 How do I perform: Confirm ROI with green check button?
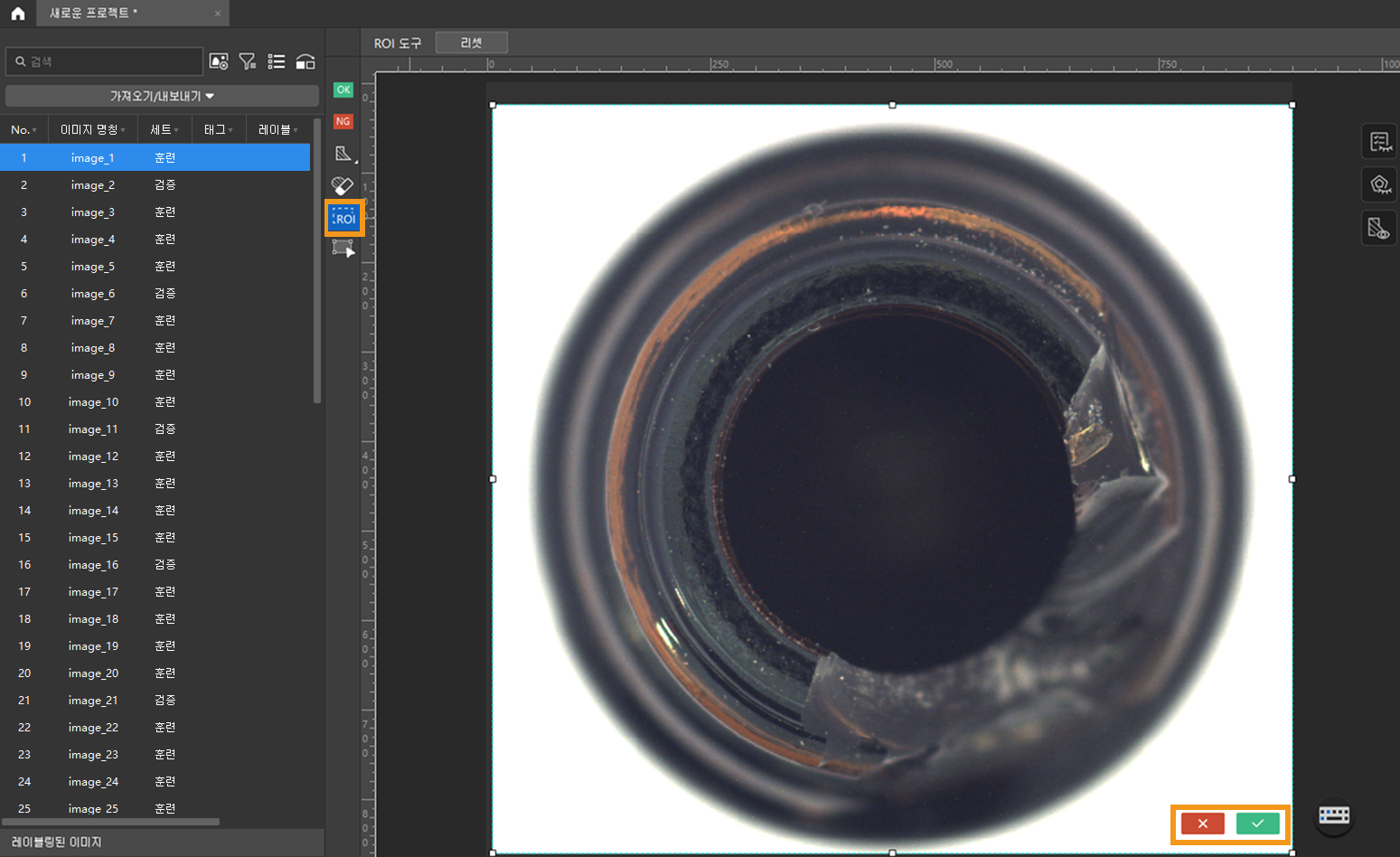(1257, 824)
